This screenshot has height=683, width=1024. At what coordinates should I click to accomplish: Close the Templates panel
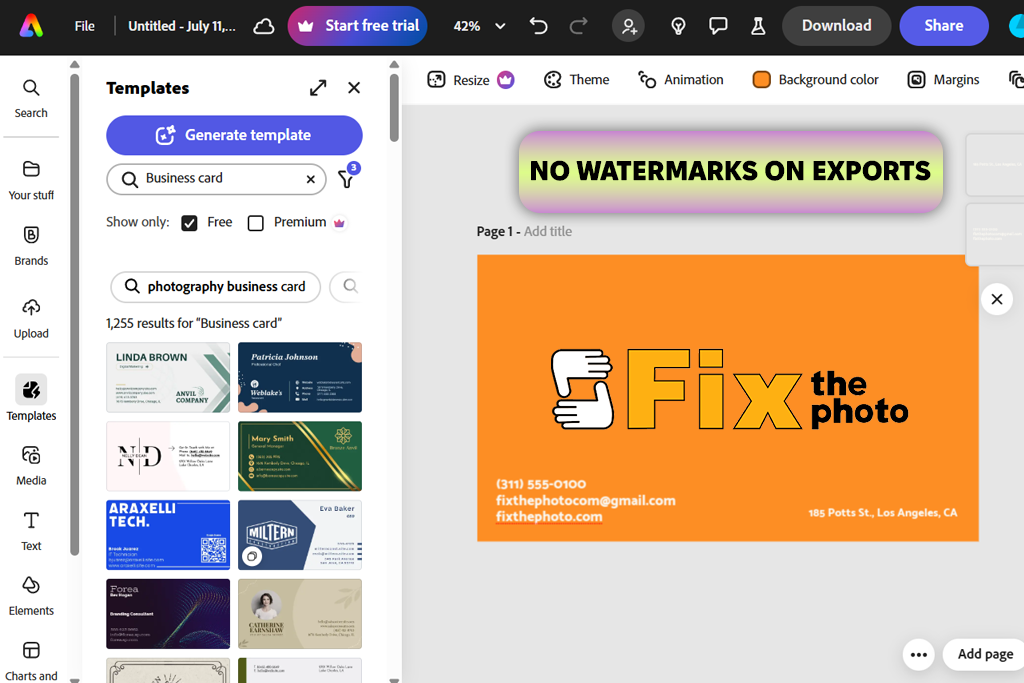354,87
